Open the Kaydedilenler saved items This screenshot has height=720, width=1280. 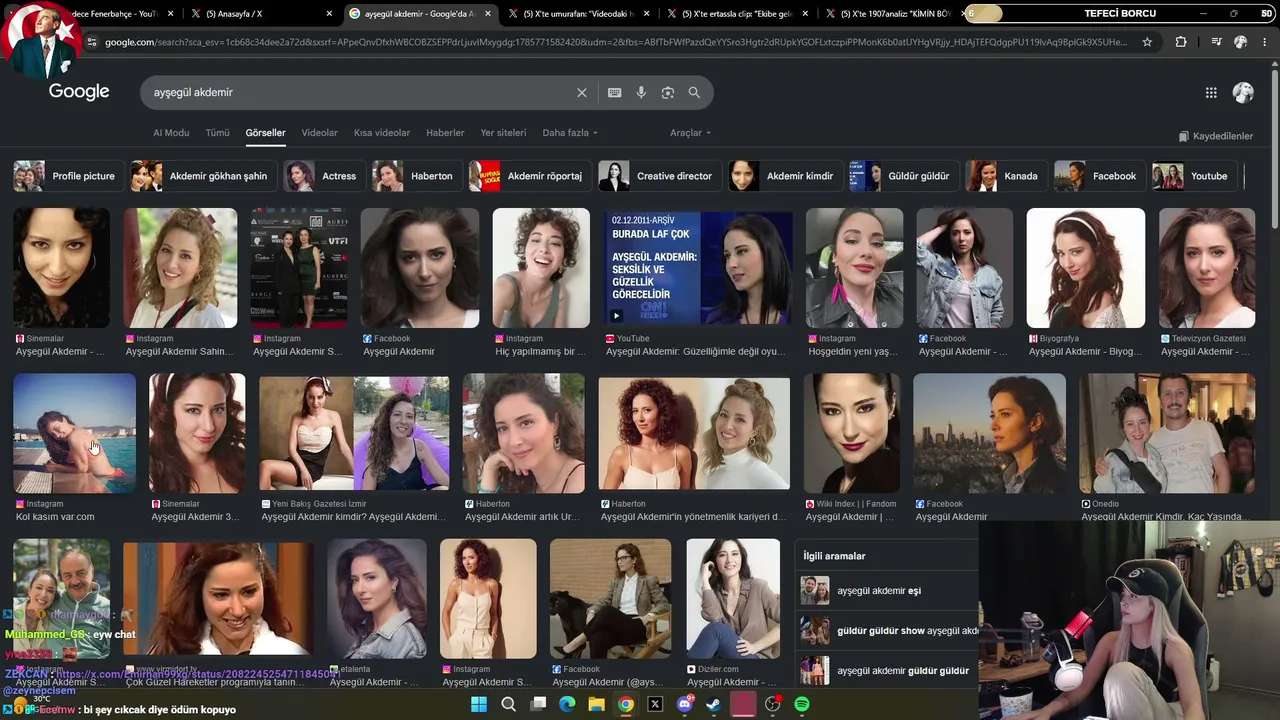coord(1215,136)
